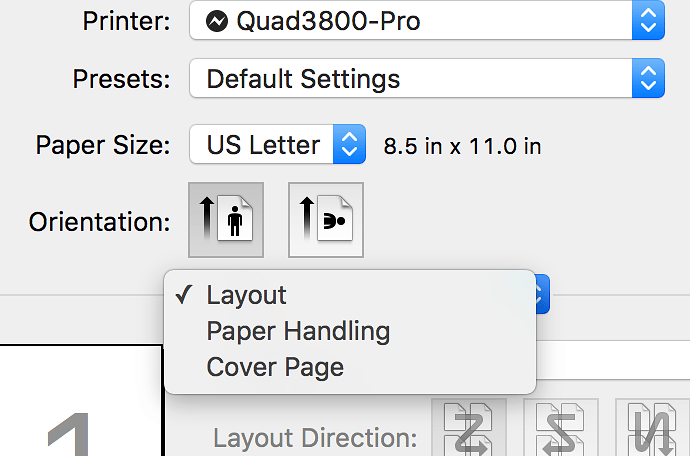
Task: Choose Cover Page from the menu
Action: [x=275, y=367]
